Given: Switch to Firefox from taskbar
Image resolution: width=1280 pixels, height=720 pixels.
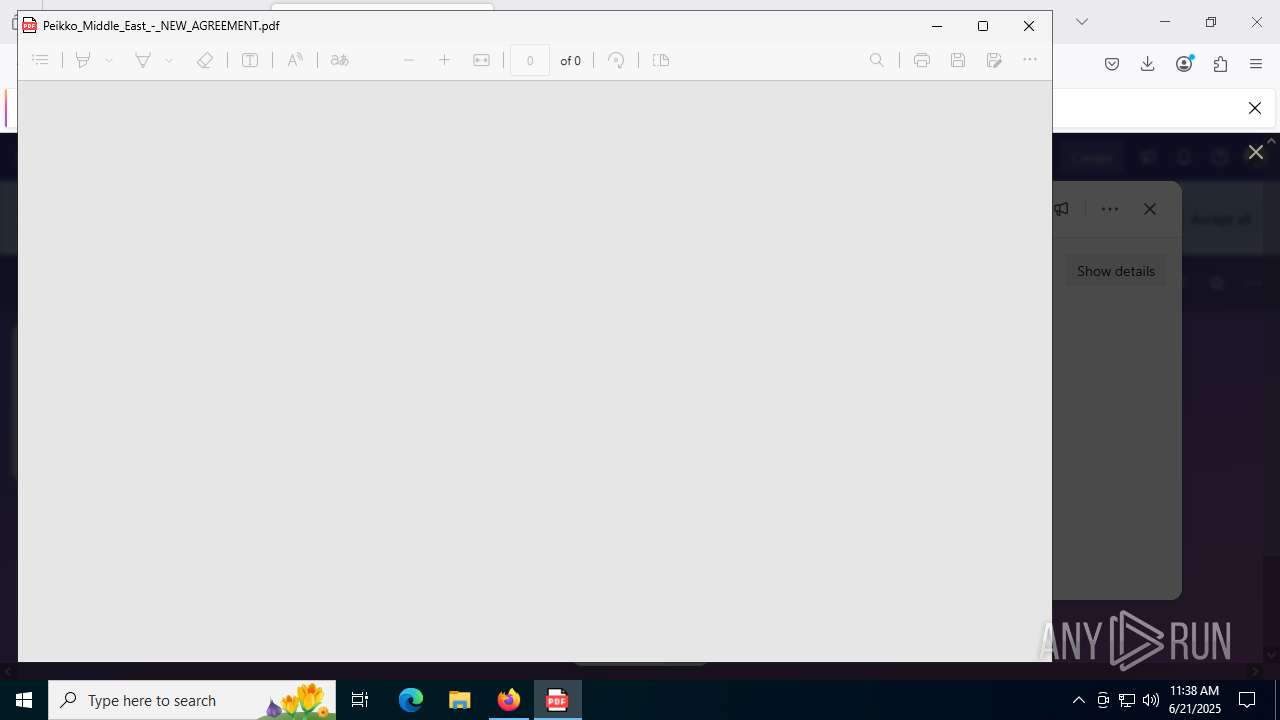Looking at the screenshot, I should tap(509, 700).
